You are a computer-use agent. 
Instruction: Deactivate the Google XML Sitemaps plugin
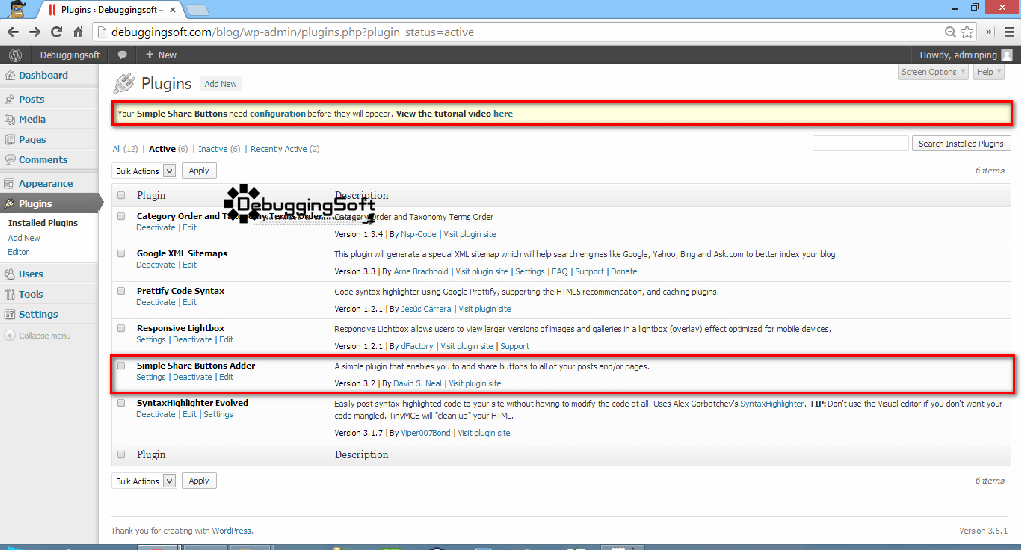click(x=156, y=265)
